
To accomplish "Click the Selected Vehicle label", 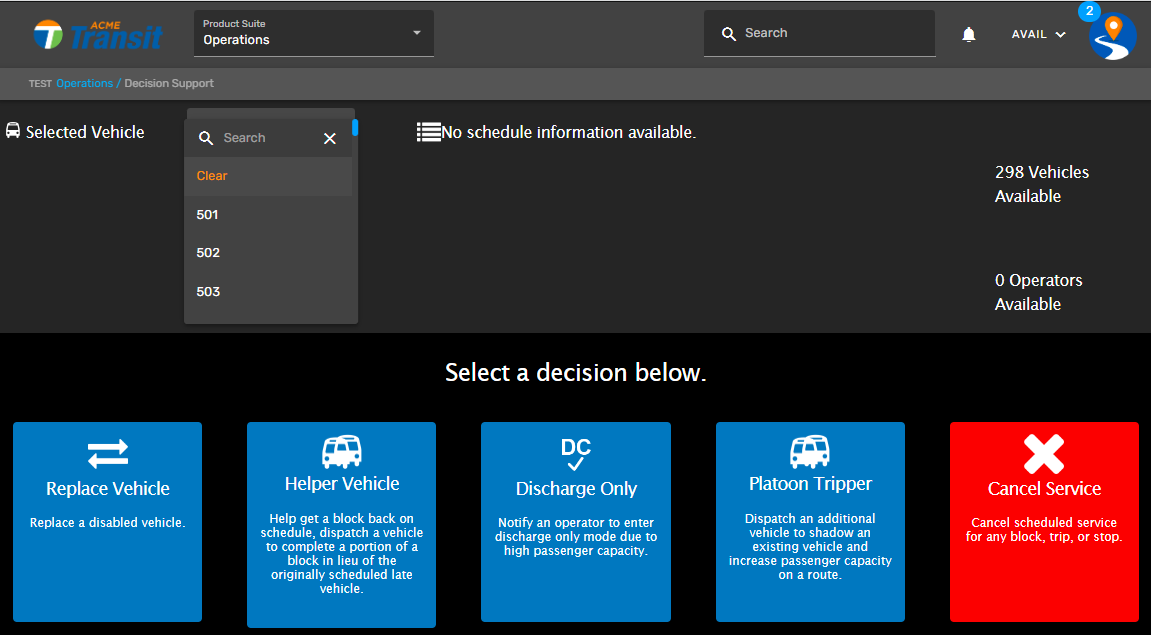I will pos(85,132).
